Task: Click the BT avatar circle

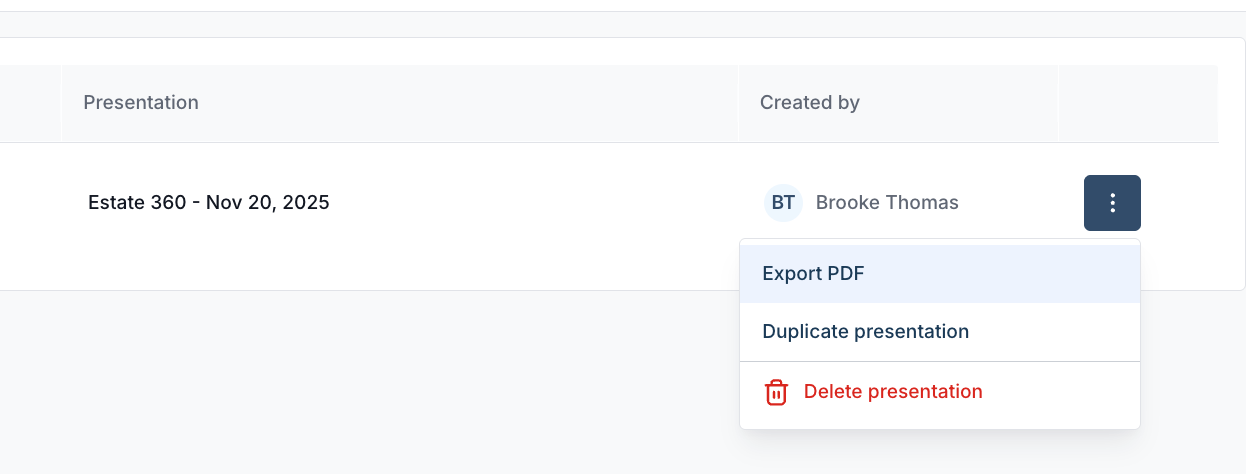Action: 783,203
